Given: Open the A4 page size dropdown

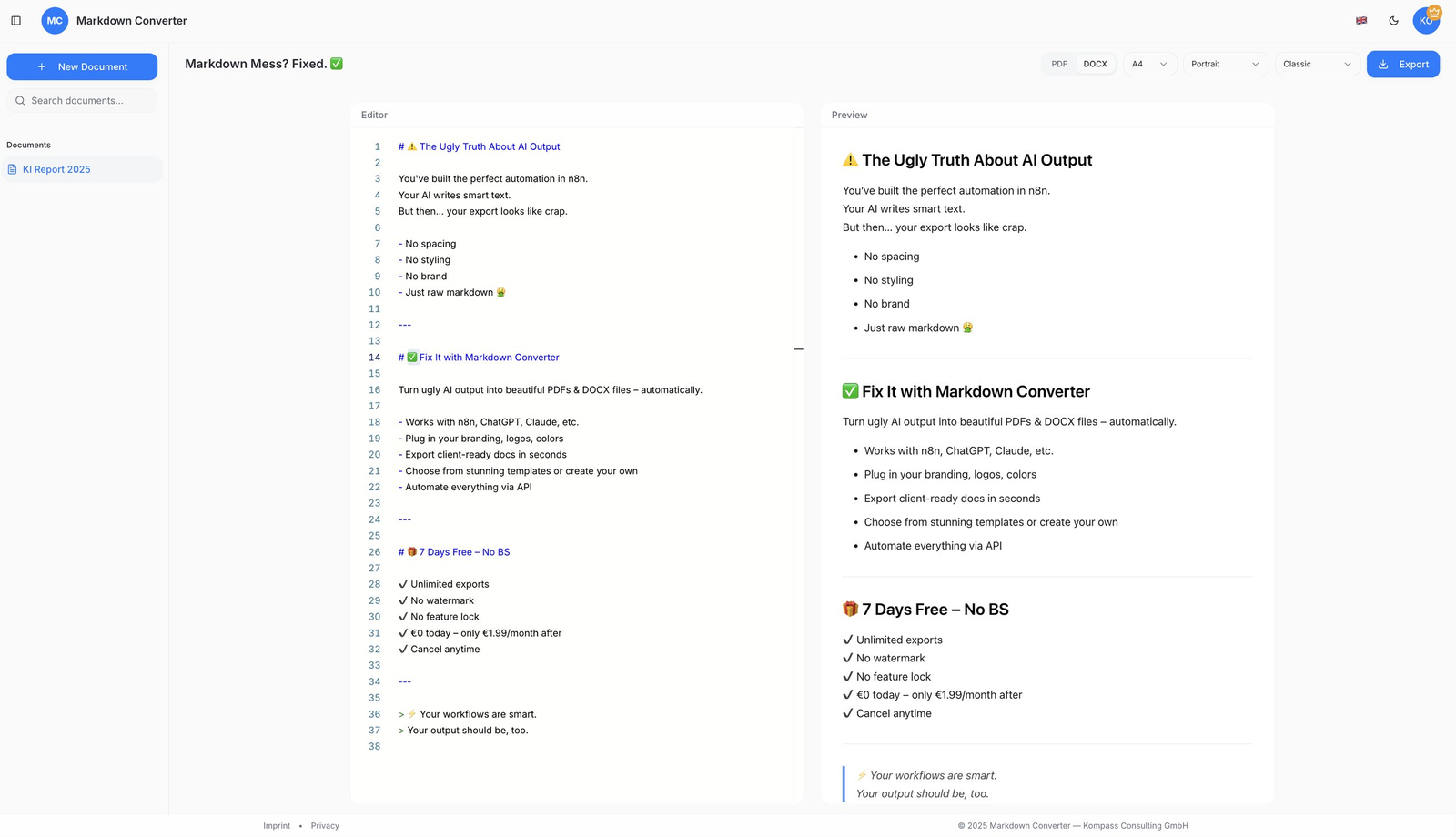Looking at the screenshot, I should pyautogui.click(x=1149, y=65).
